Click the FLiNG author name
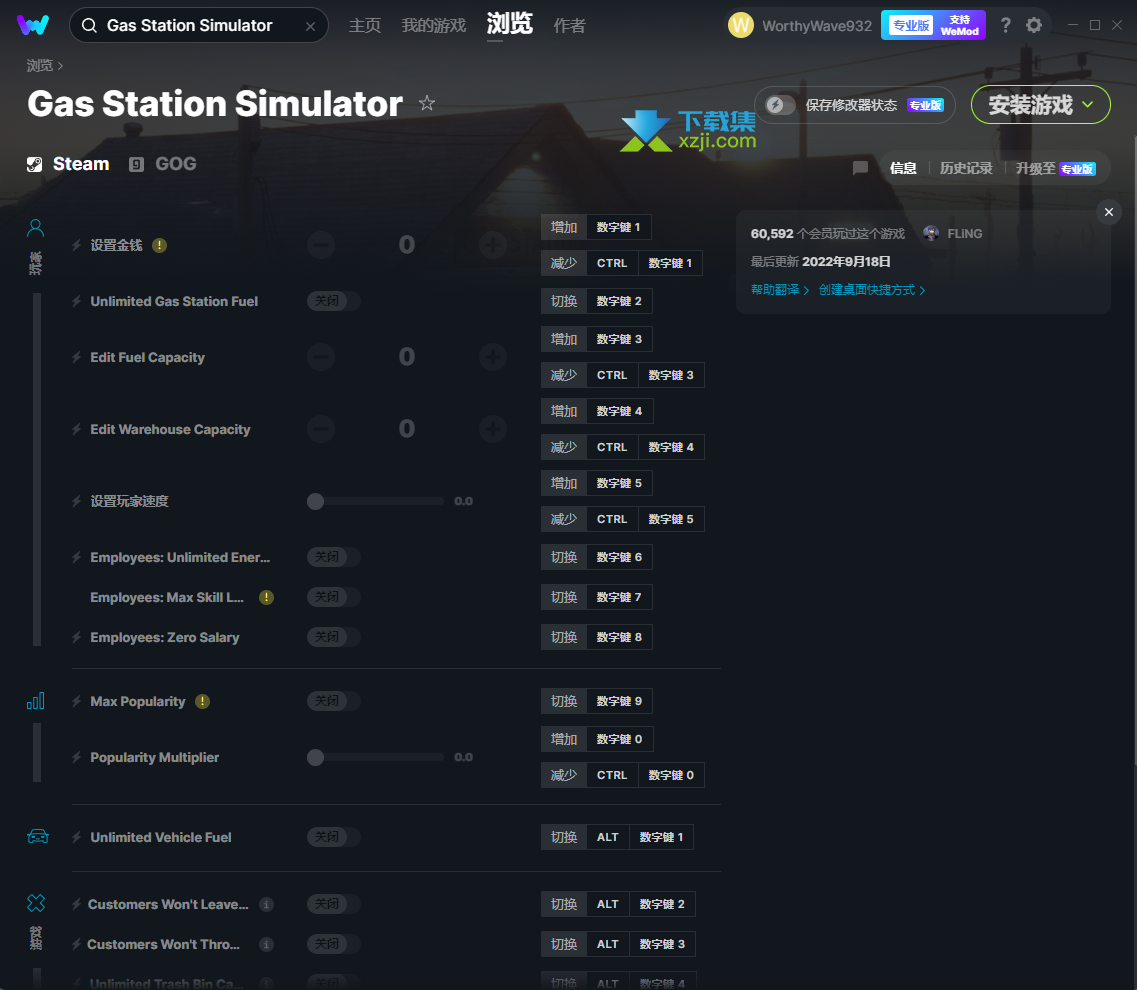The height and width of the screenshot is (990, 1137). [964, 234]
